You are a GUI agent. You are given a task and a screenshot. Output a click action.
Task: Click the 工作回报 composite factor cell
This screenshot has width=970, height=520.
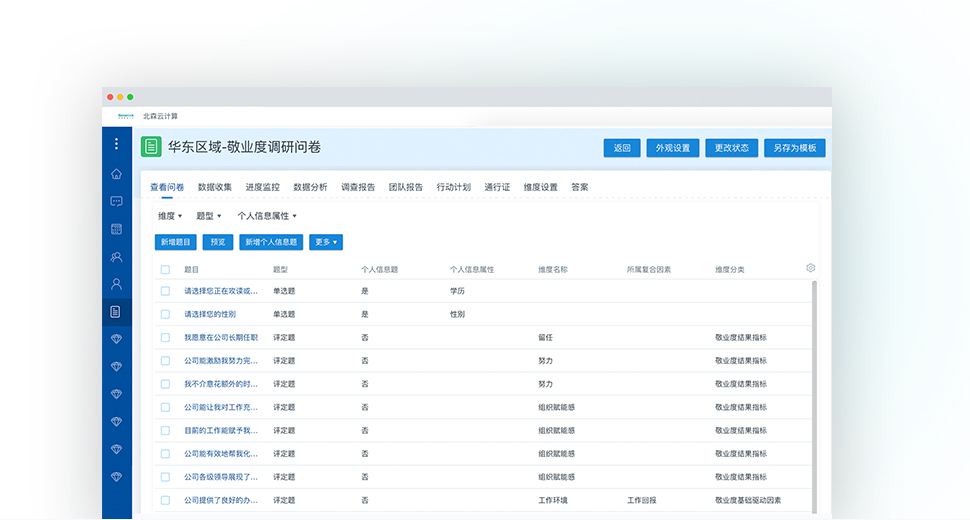click(642, 500)
